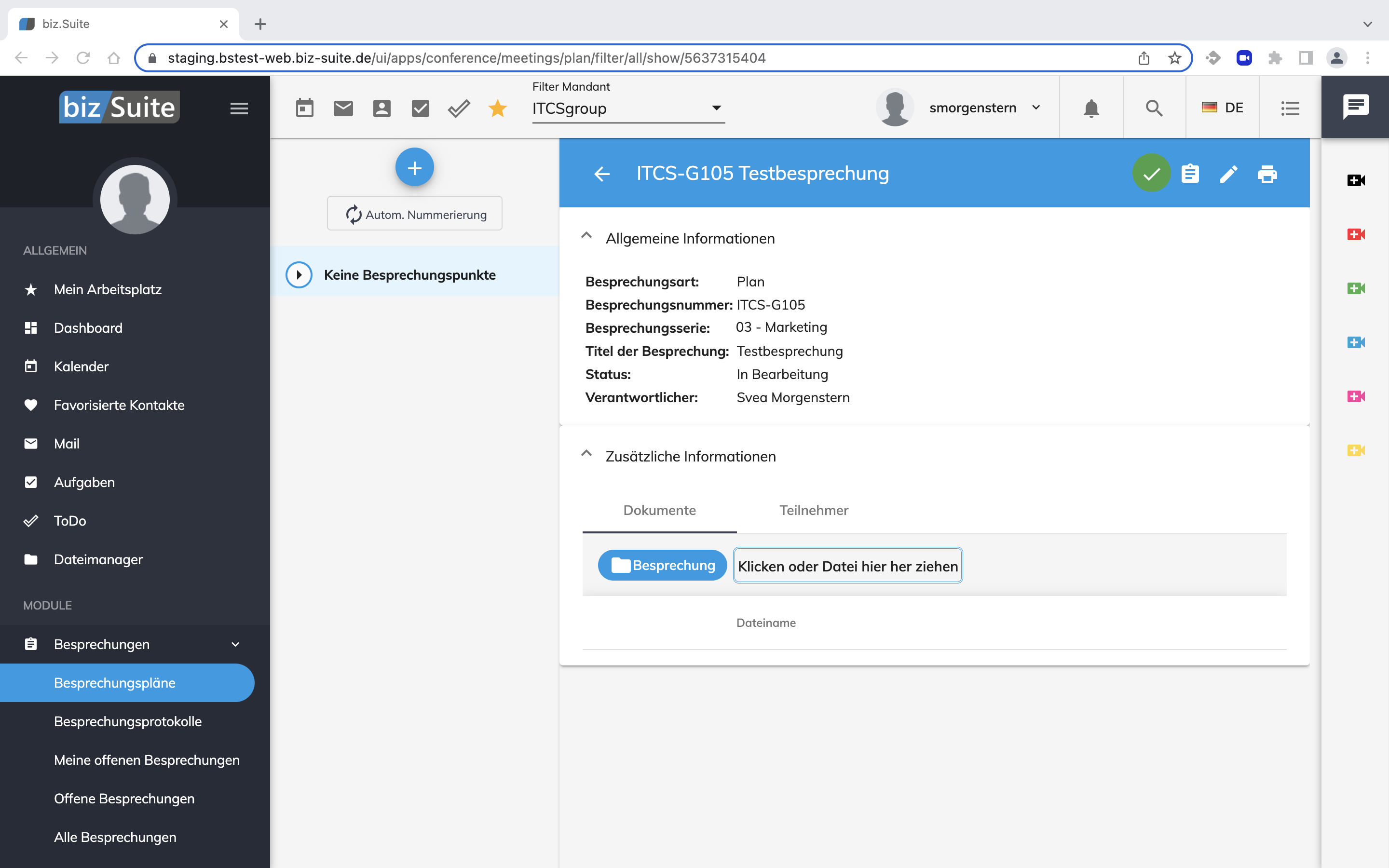Click the Autom. Nummerierung button
Viewport: 1389px width, 868px height.
[414, 214]
